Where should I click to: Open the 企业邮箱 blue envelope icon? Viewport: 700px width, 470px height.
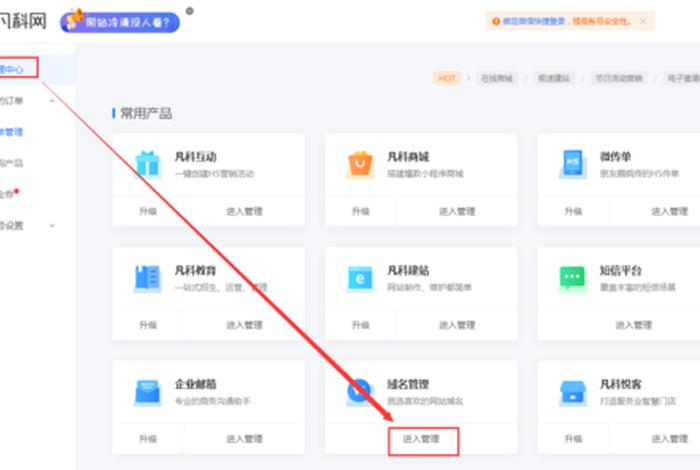pos(148,392)
